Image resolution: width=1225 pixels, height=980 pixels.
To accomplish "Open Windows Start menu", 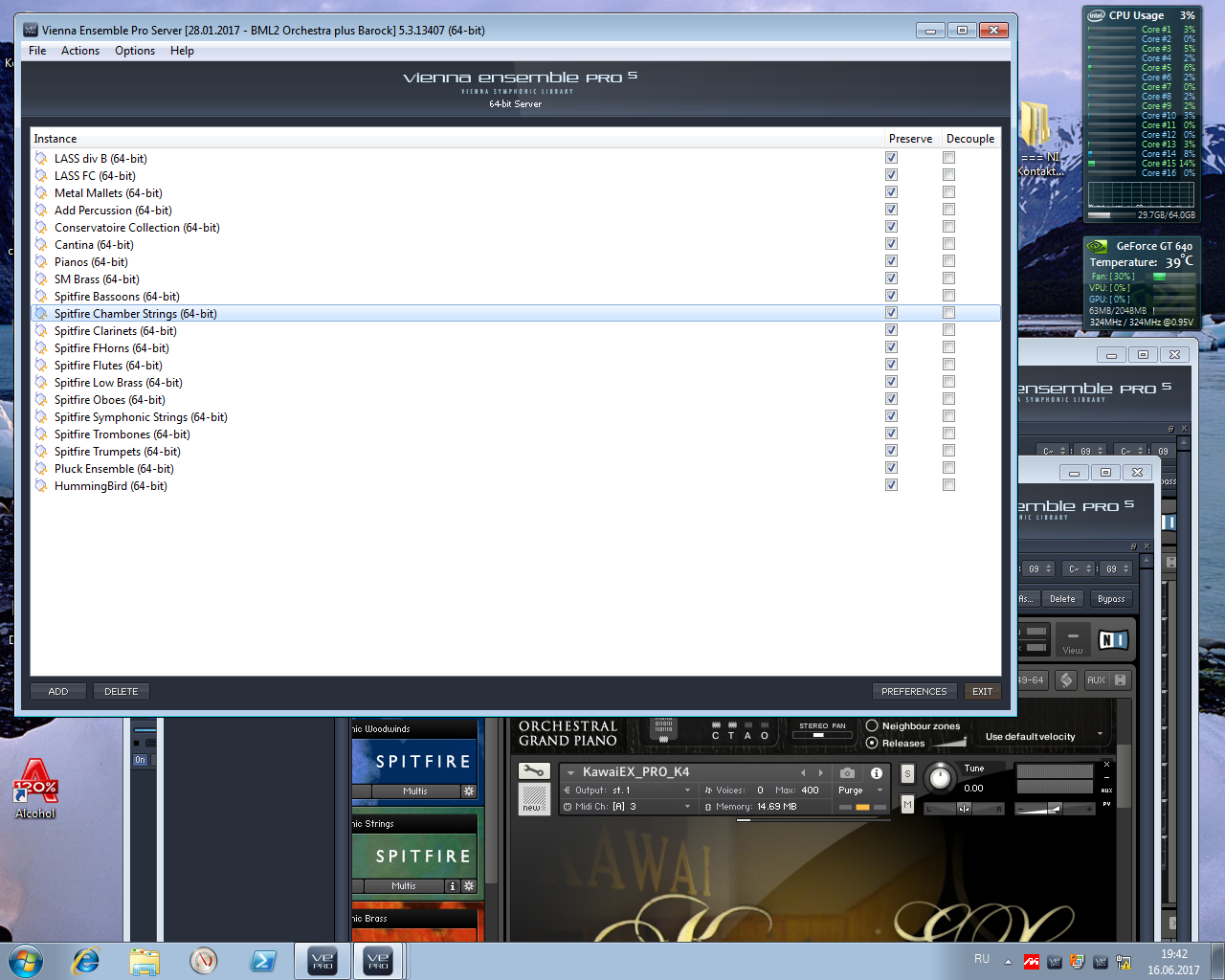I will [26, 961].
